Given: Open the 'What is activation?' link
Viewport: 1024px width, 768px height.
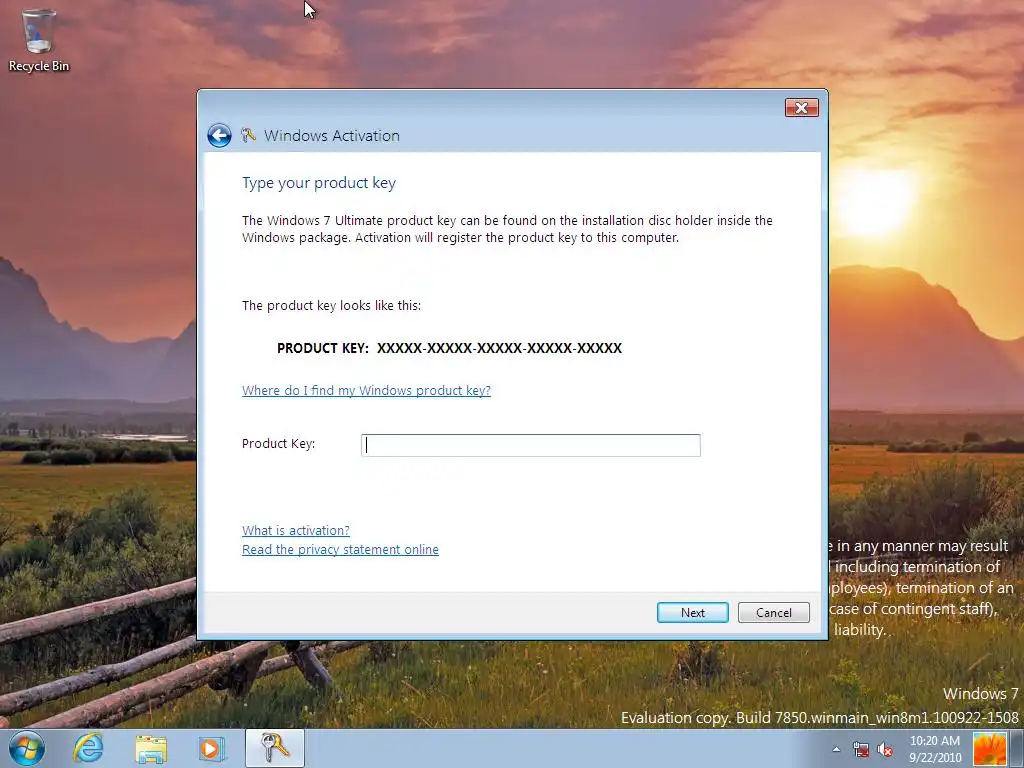Looking at the screenshot, I should [x=296, y=530].
